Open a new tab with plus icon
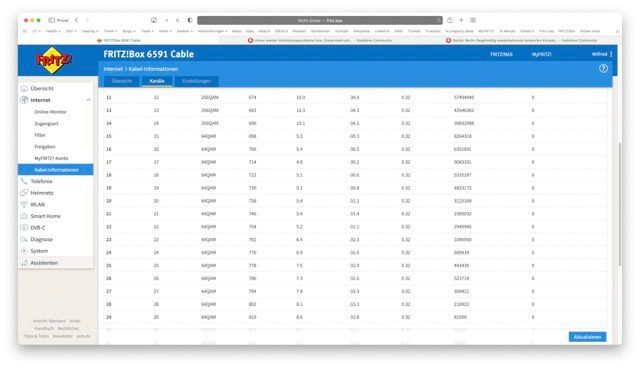Image resolution: width=640 pixels, height=368 pixels. click(461, 20)
